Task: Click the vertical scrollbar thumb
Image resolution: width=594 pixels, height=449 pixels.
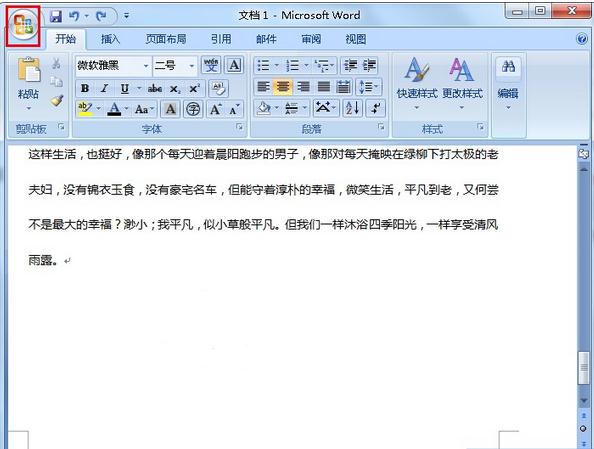Action: (584, 368)
